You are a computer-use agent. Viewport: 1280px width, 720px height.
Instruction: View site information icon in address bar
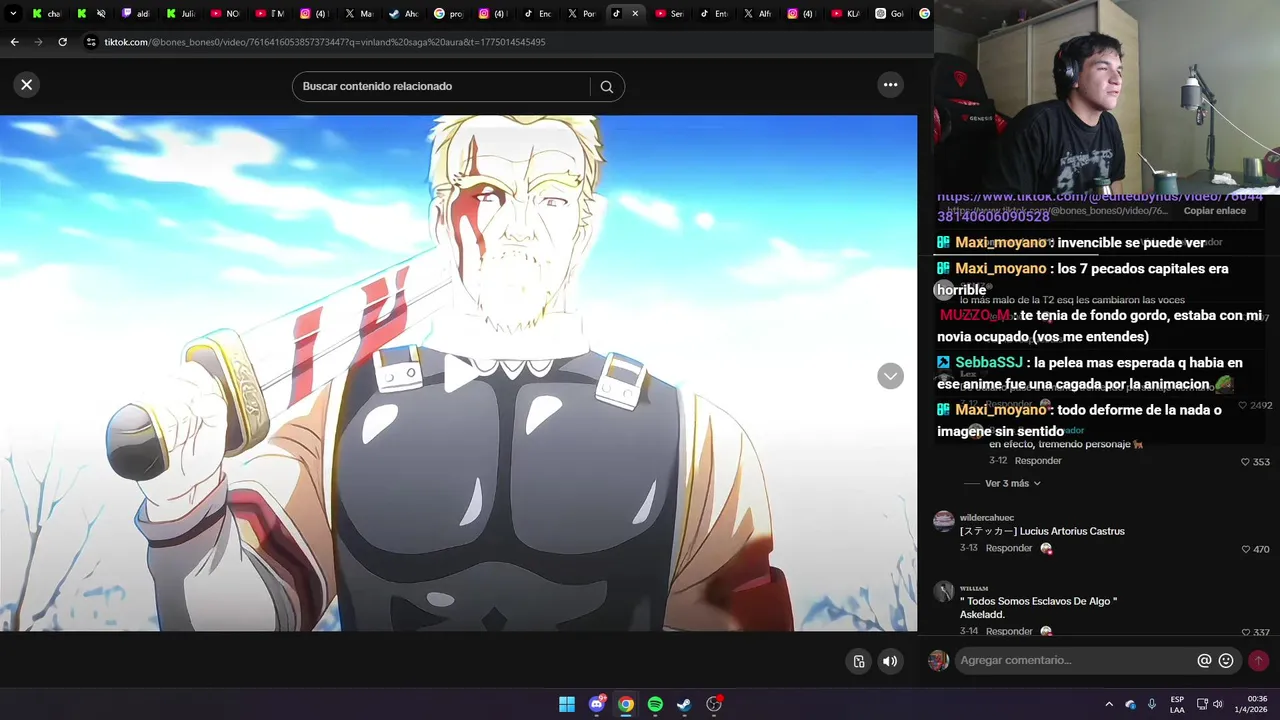91,42
